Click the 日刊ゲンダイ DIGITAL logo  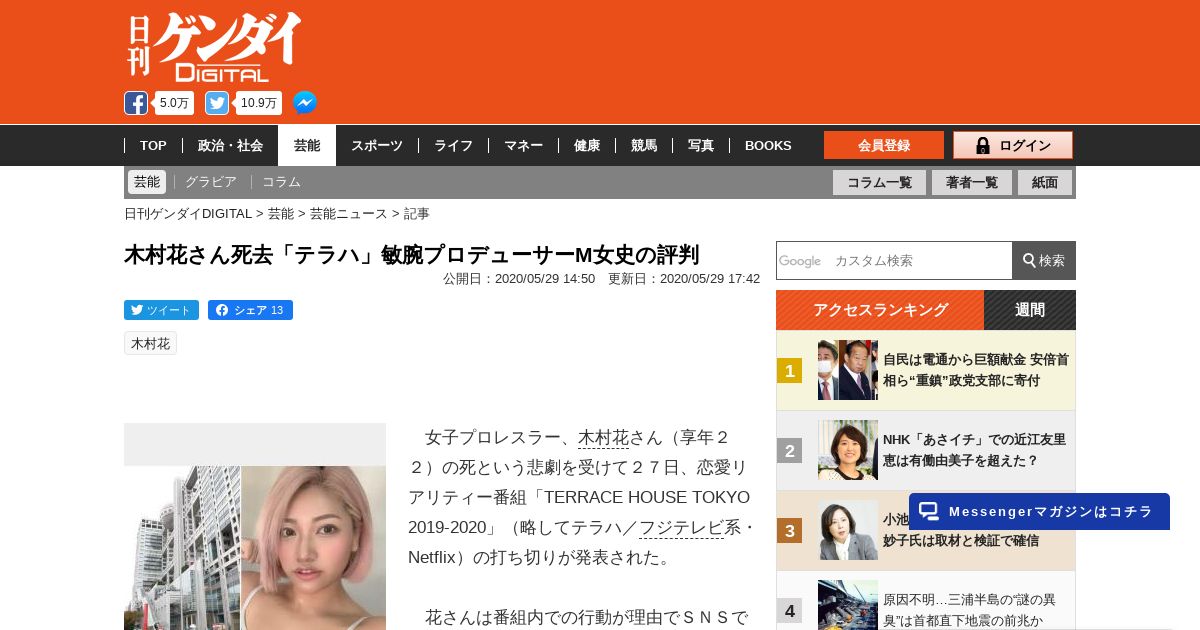coord(214,46)
